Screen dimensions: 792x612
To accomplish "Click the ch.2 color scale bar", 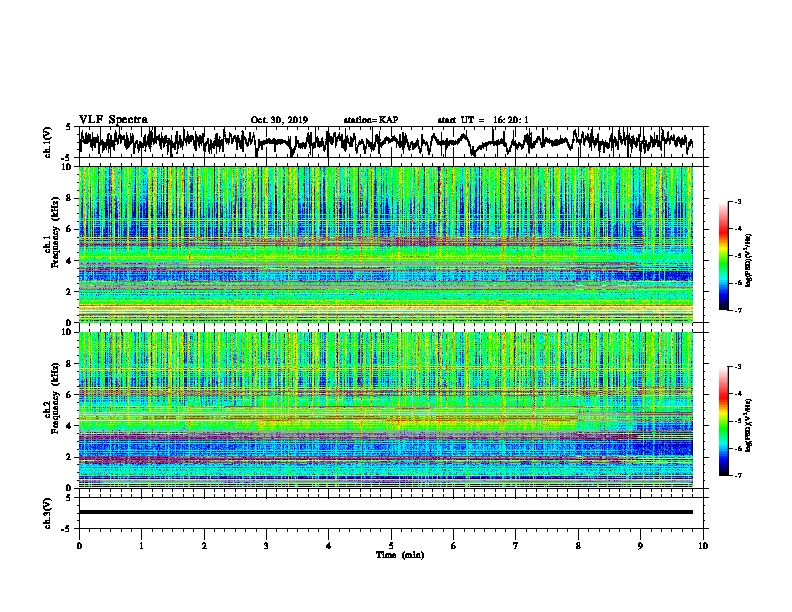I will click(x=724, y=421).
